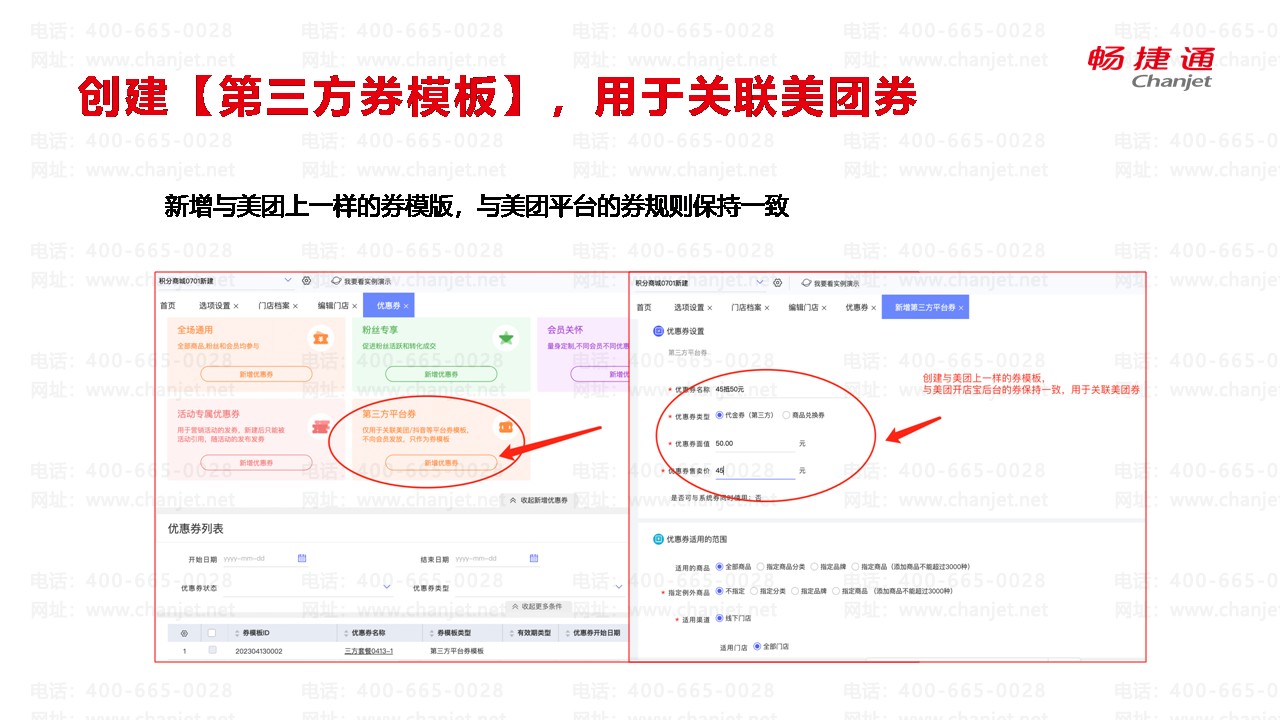This screenshot has height=720, width=1280.
Task: Switch to the 首页 tab in the coupon-list screenshot
Action: [x=167, y=306]
